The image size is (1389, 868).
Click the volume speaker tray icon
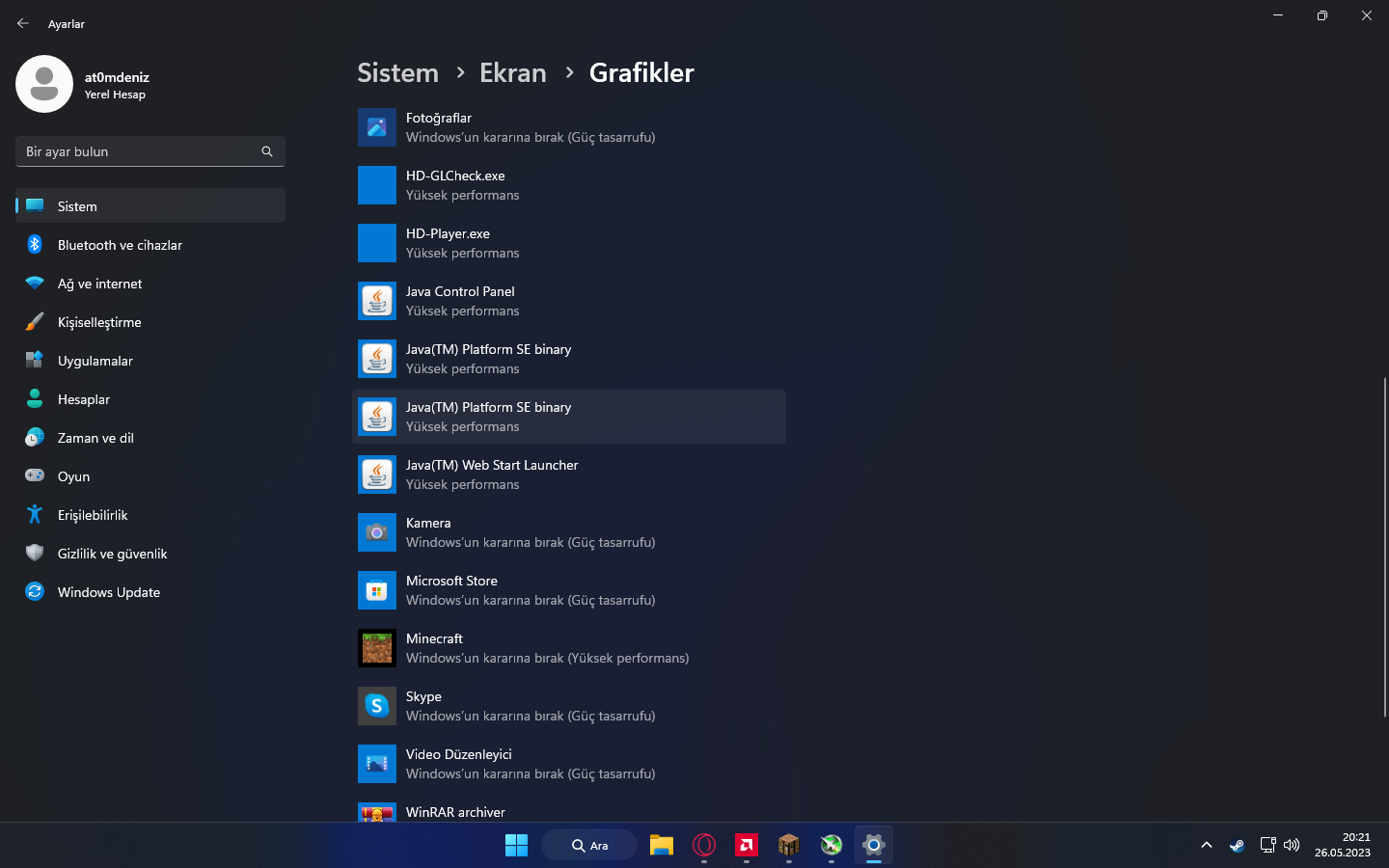[x=1292, y=845]
